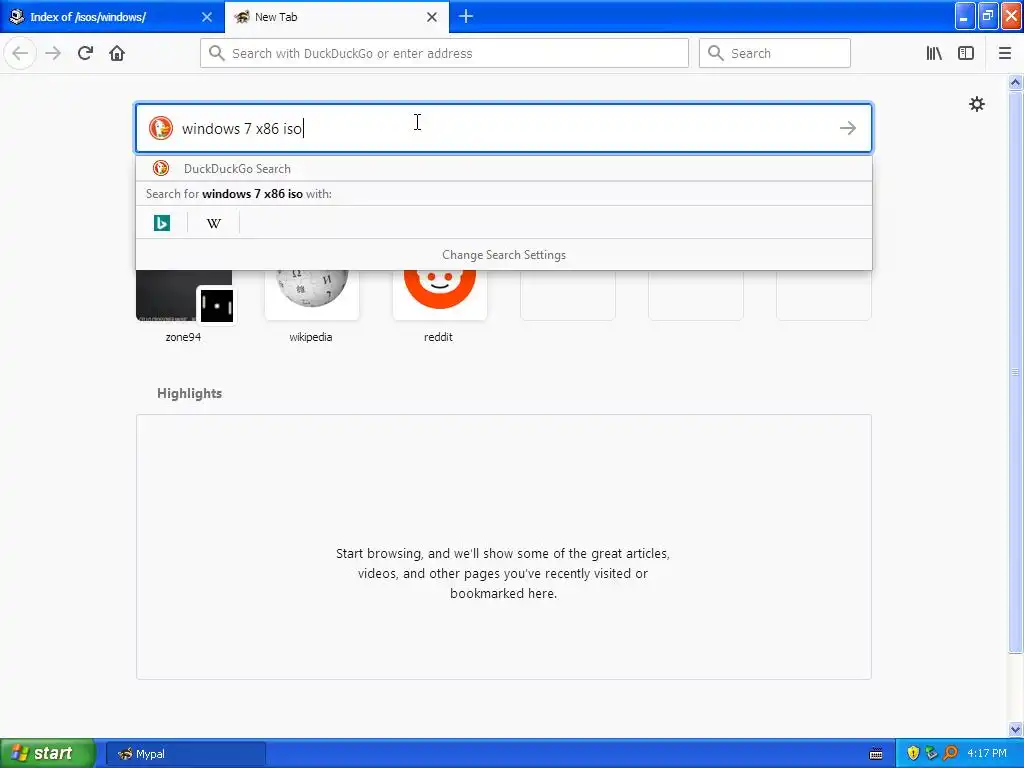The height and width of the screenshot is (768, 1024).
Task: Go back with the back arrow button
Action: pyautogui.click(x=20, y=53)
